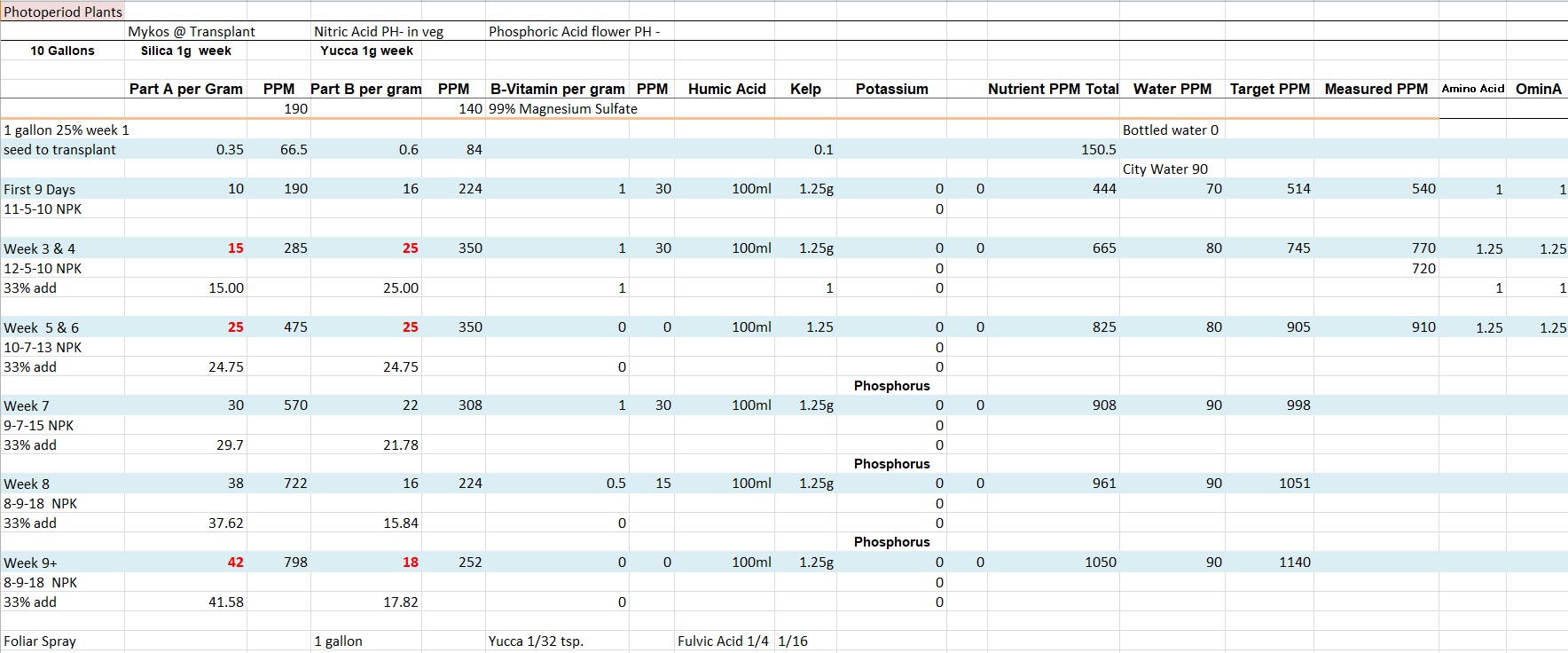Screen dimensions: 1568x653
Task: Click the '150.5' nutrient total cell
Action: click(1099, 149)
